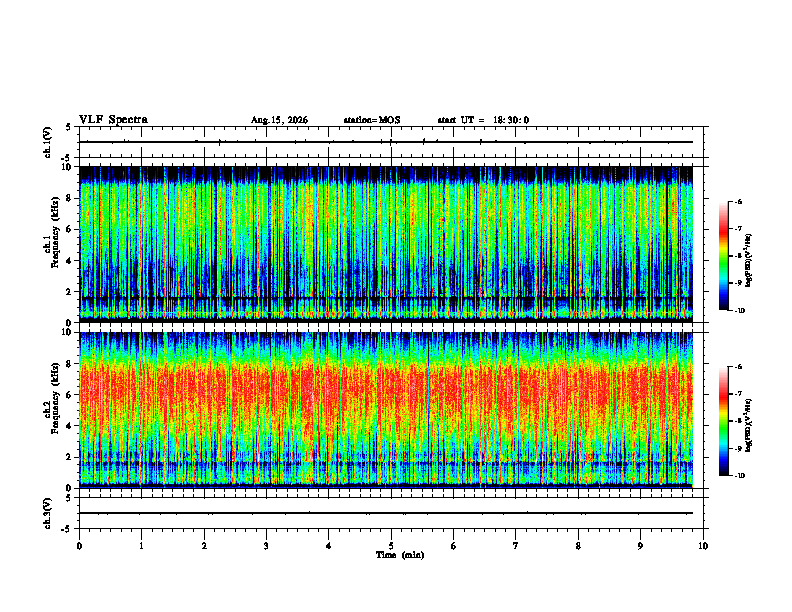Click the ch.1 color scale bar
This screenshot has height=612, width=792.
(723, 256)
